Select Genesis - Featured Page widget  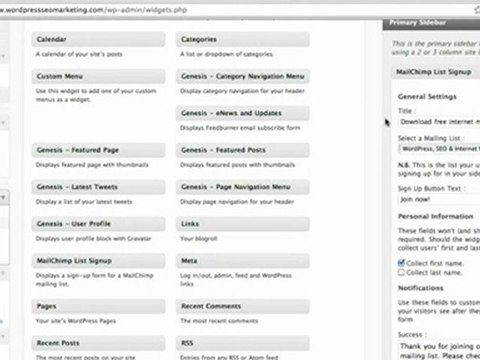98,150
